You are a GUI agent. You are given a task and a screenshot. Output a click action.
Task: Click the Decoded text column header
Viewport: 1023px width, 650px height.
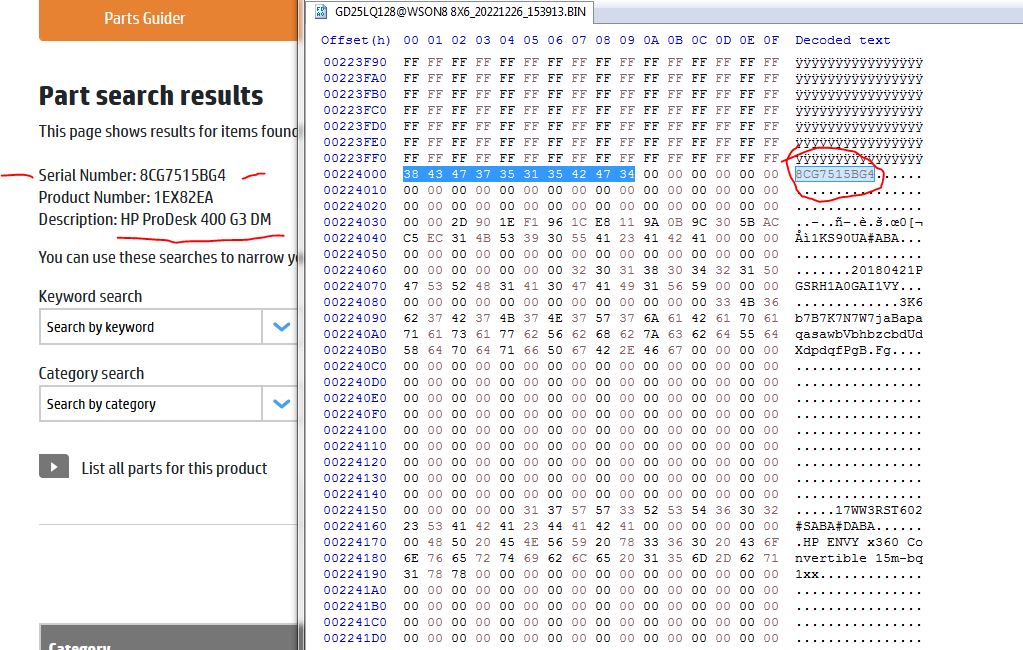842,40
